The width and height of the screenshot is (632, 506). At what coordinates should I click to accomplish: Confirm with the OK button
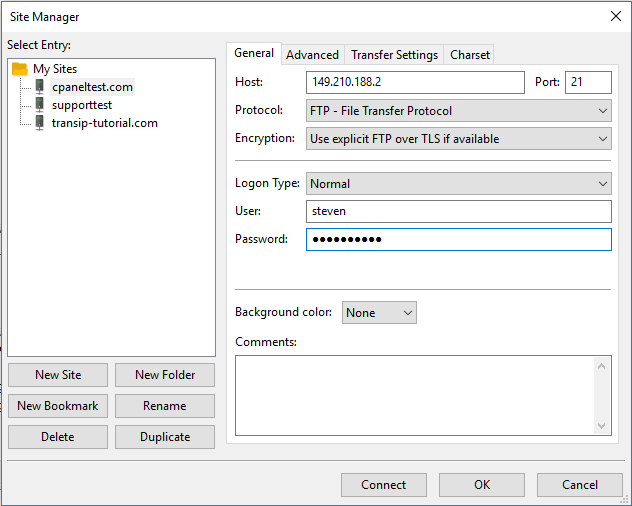point(482,485)
